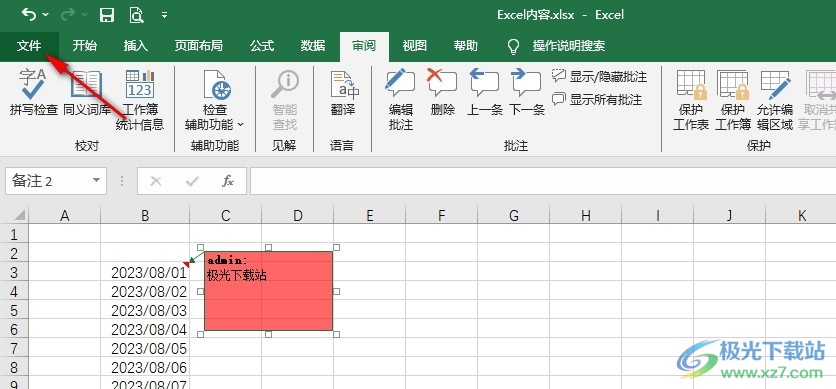Screen dimensions: 836x389
Task: Click 保护工作表 protect sheet icon
Action: [691, 100]
